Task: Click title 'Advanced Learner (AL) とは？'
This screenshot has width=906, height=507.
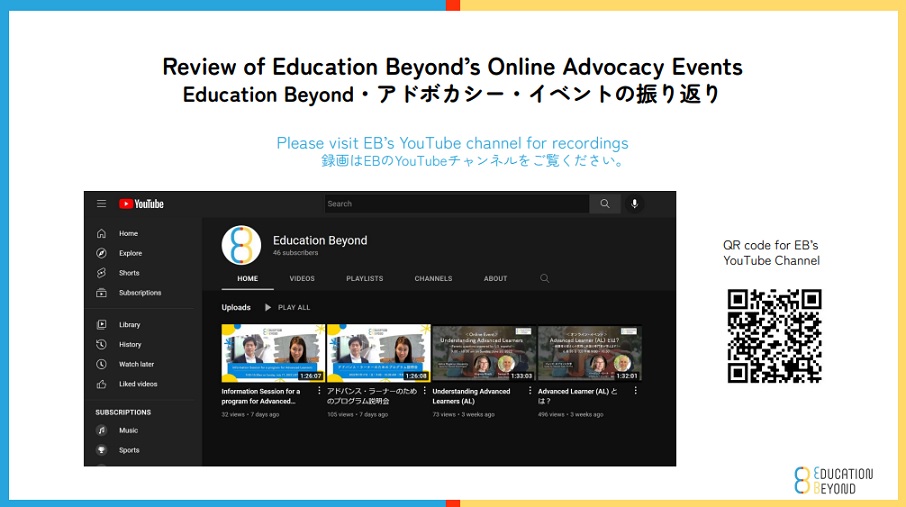Action: 577,397
